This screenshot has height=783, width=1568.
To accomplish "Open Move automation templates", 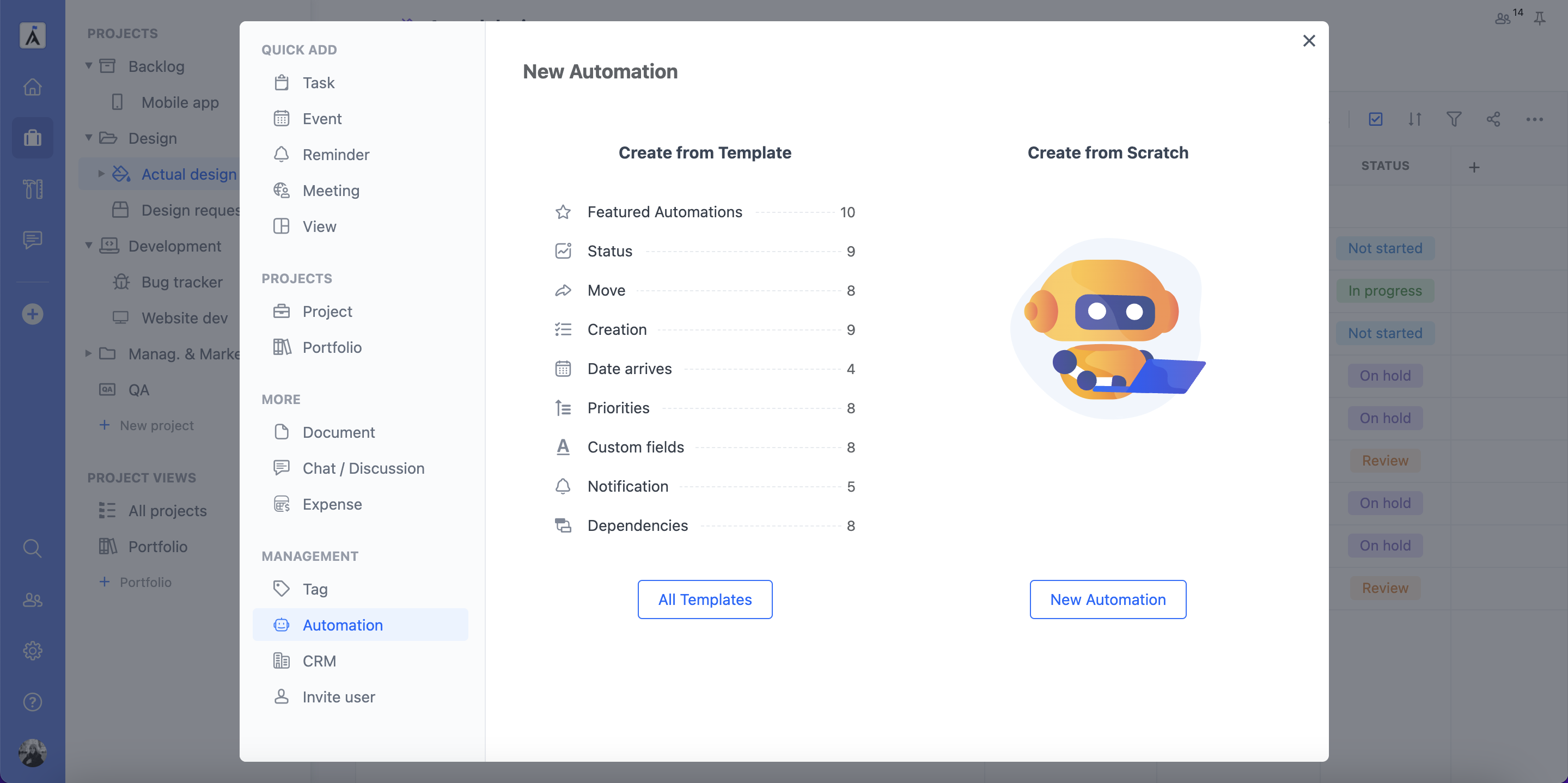I will coord(705,290).
